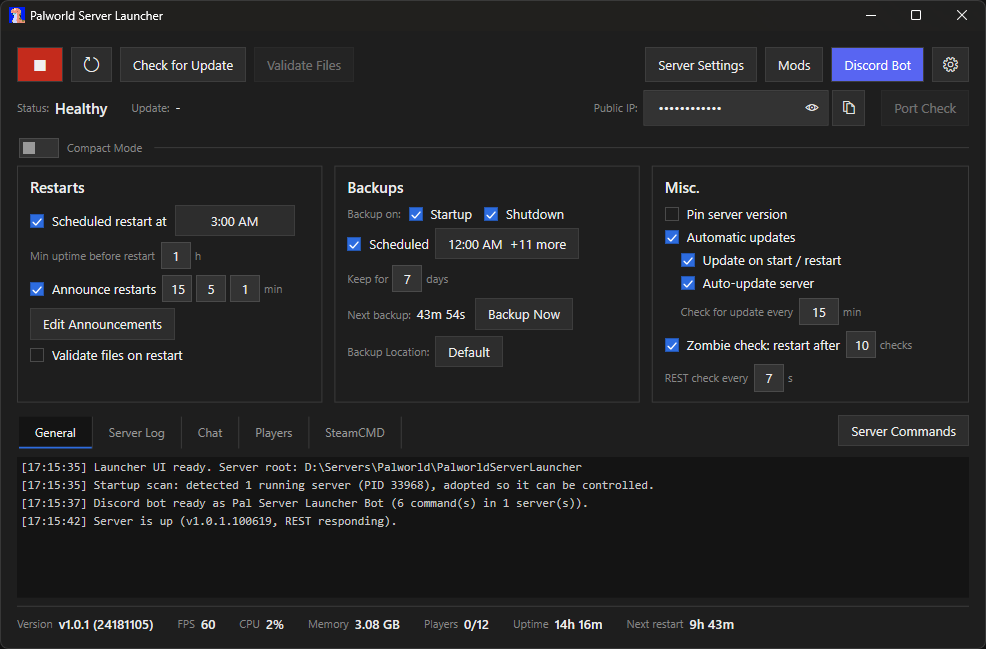Toggle backup on Shutdown checkbox

click(491, 214)
